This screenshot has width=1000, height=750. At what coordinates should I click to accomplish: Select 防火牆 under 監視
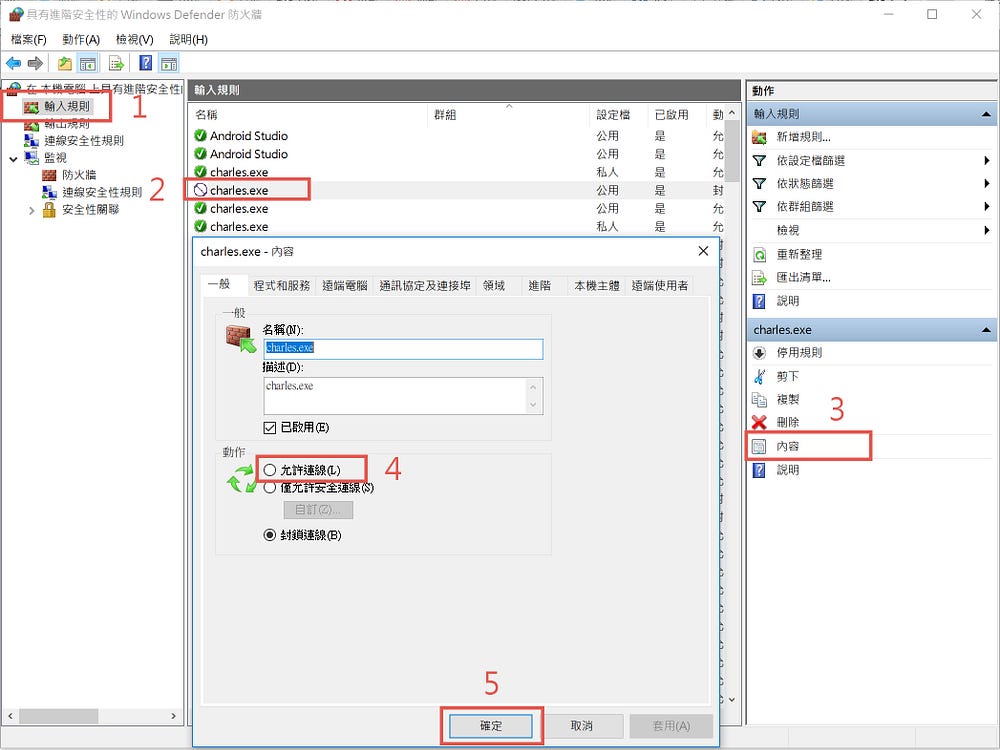pos(79,175)
